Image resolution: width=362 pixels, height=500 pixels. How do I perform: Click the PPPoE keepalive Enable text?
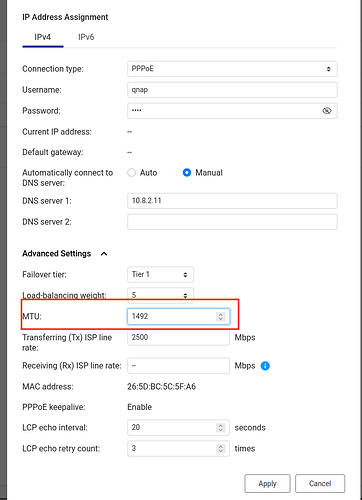pos(139,407)
